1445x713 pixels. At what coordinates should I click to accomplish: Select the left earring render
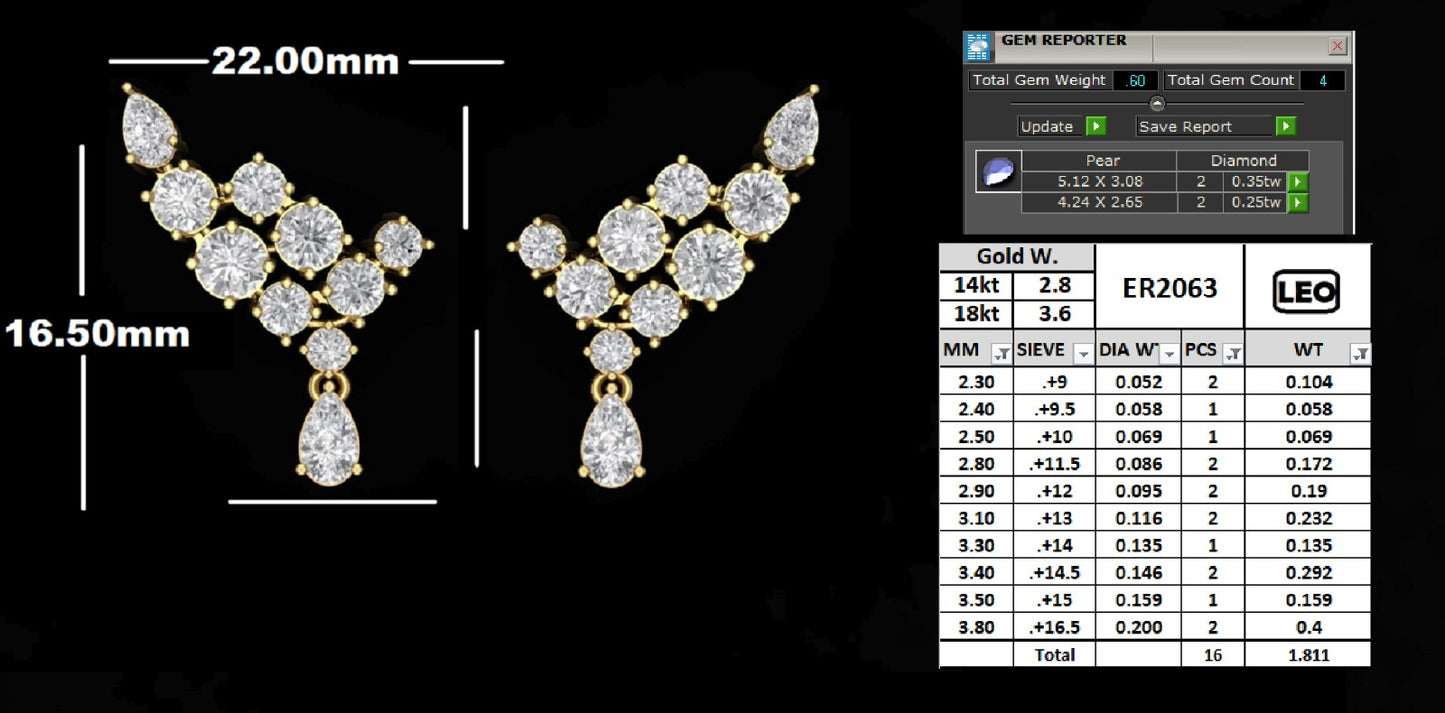[x=277, y=285]
